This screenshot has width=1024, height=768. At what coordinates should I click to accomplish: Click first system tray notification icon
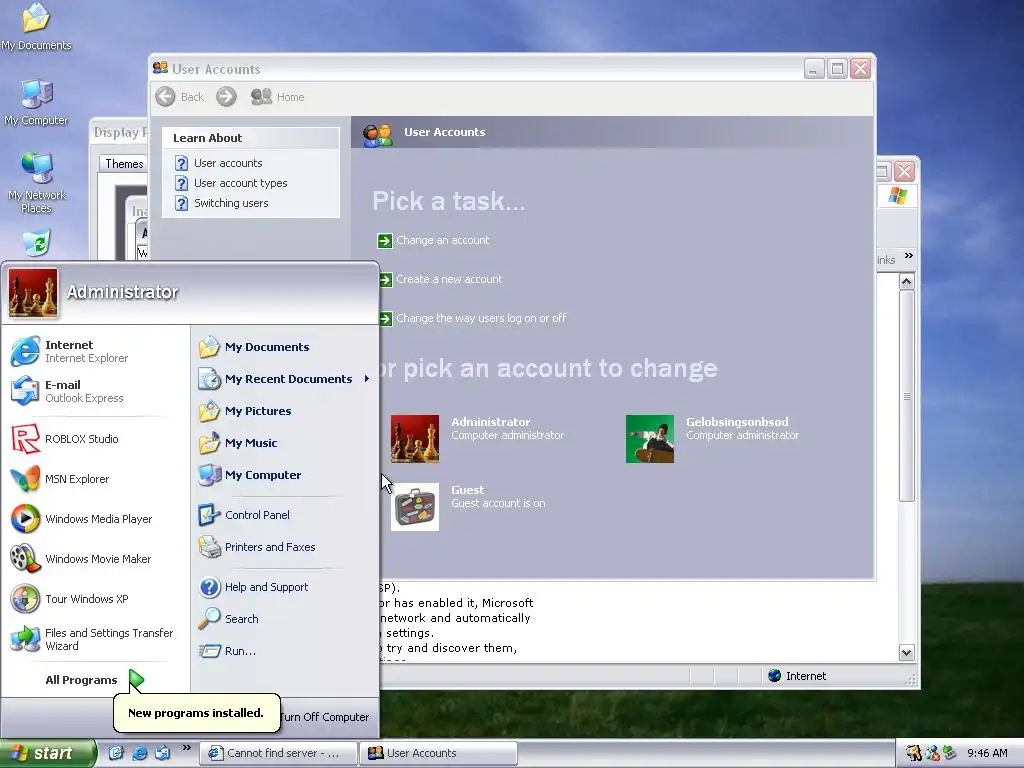click(914, 753)
